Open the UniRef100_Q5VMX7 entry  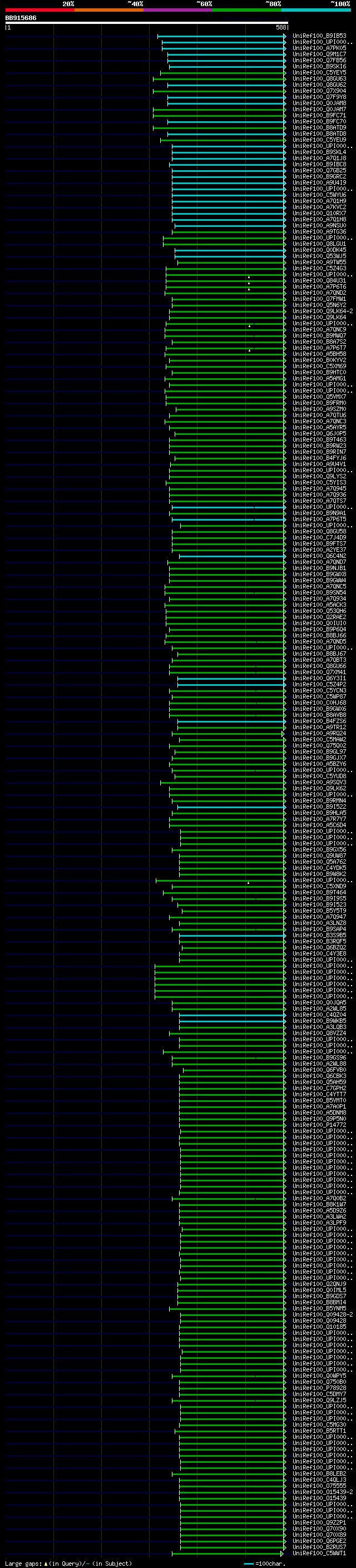point(319,397)
